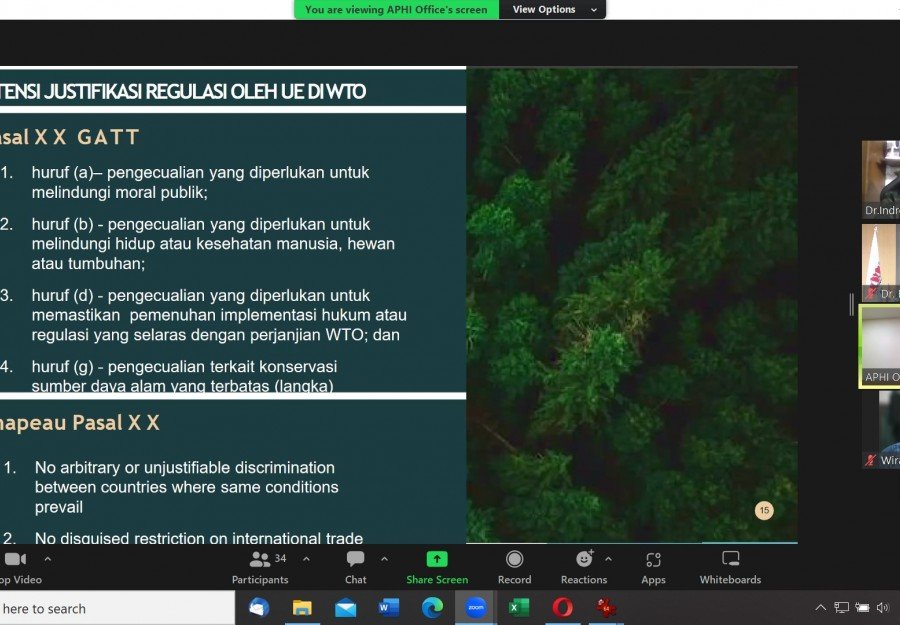Expand the arrow next to Chat

(x=385, y=558)
